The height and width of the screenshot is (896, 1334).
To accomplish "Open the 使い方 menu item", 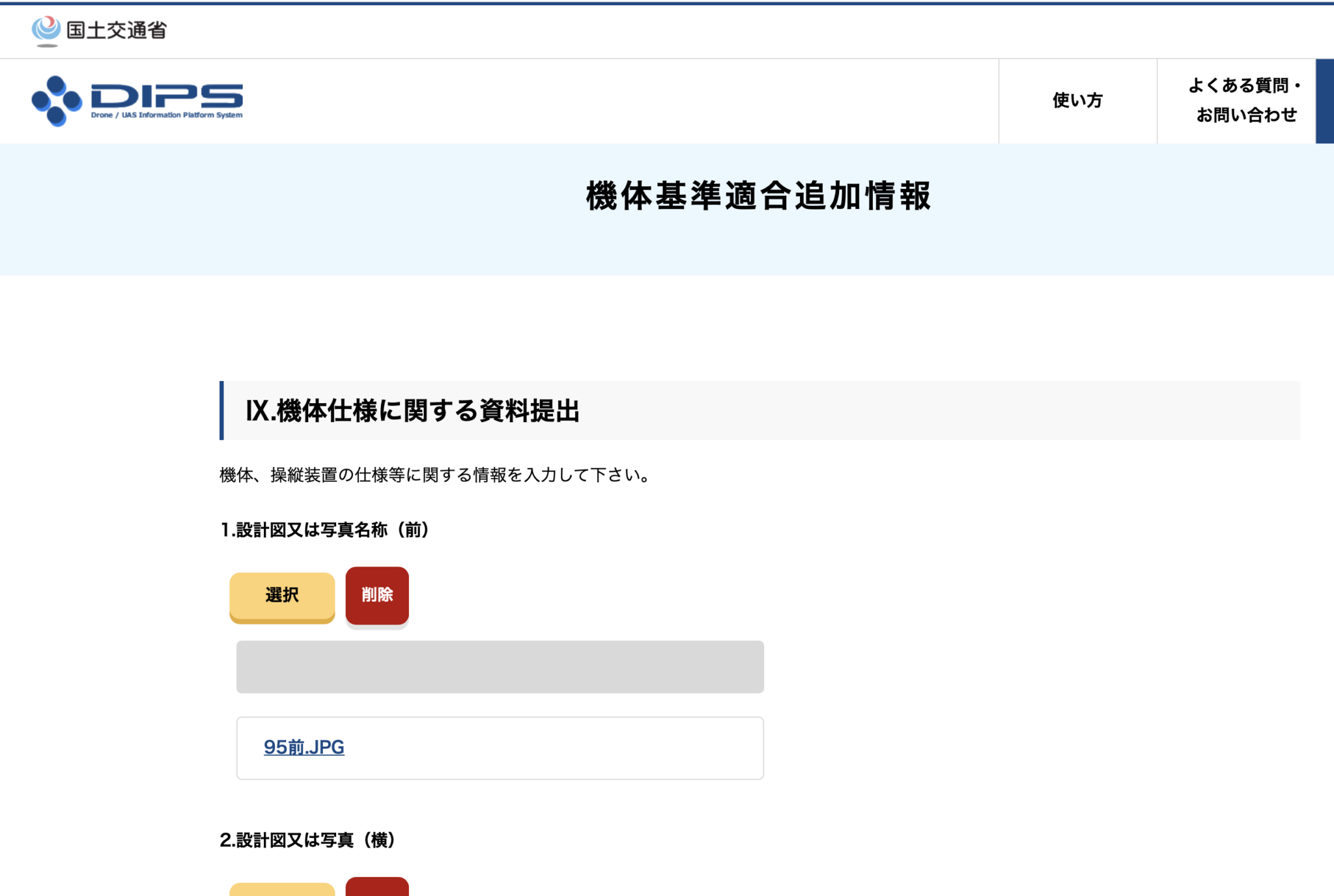I will [1077, 100].
